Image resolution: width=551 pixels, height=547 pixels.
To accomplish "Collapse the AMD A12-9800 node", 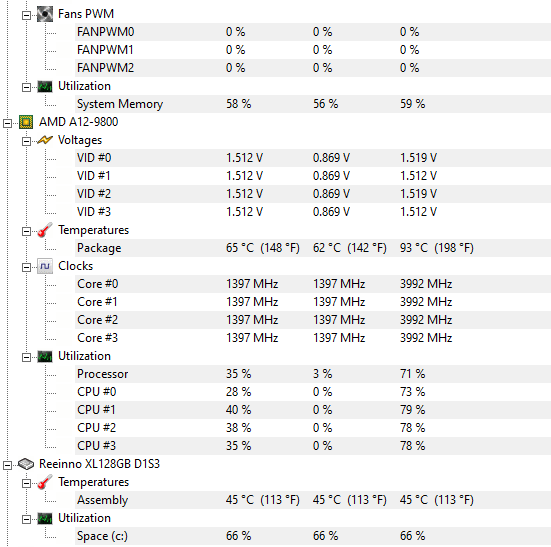I will point(7,123).
